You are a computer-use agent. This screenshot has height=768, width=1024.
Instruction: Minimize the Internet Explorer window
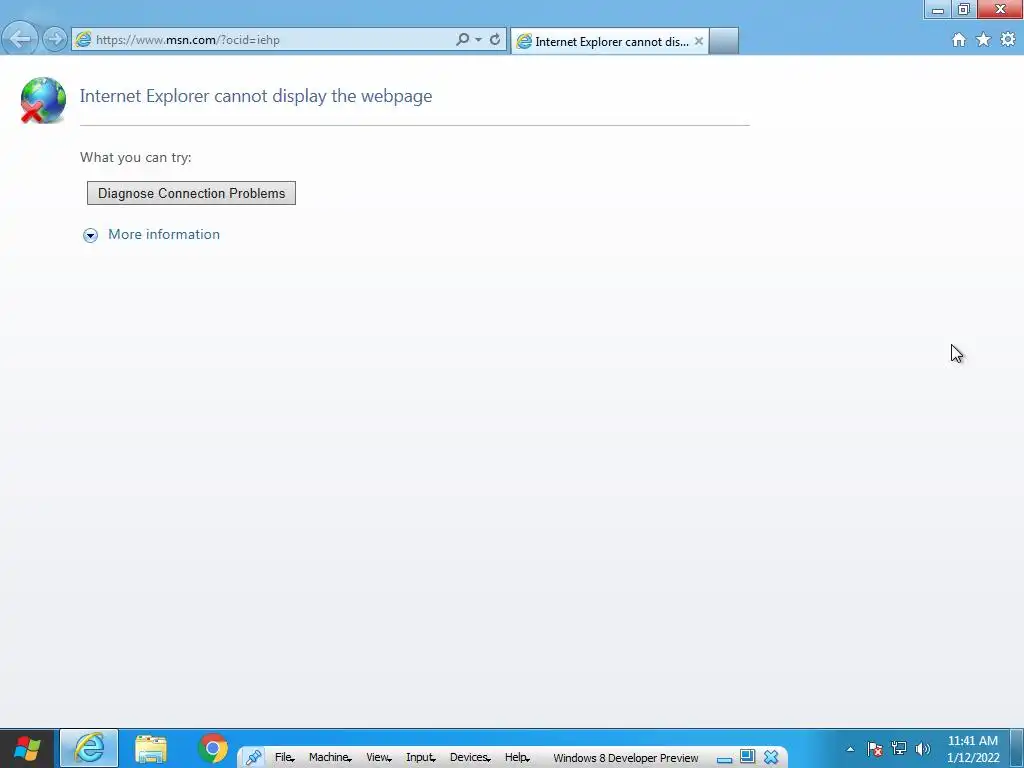coord(938,9)
